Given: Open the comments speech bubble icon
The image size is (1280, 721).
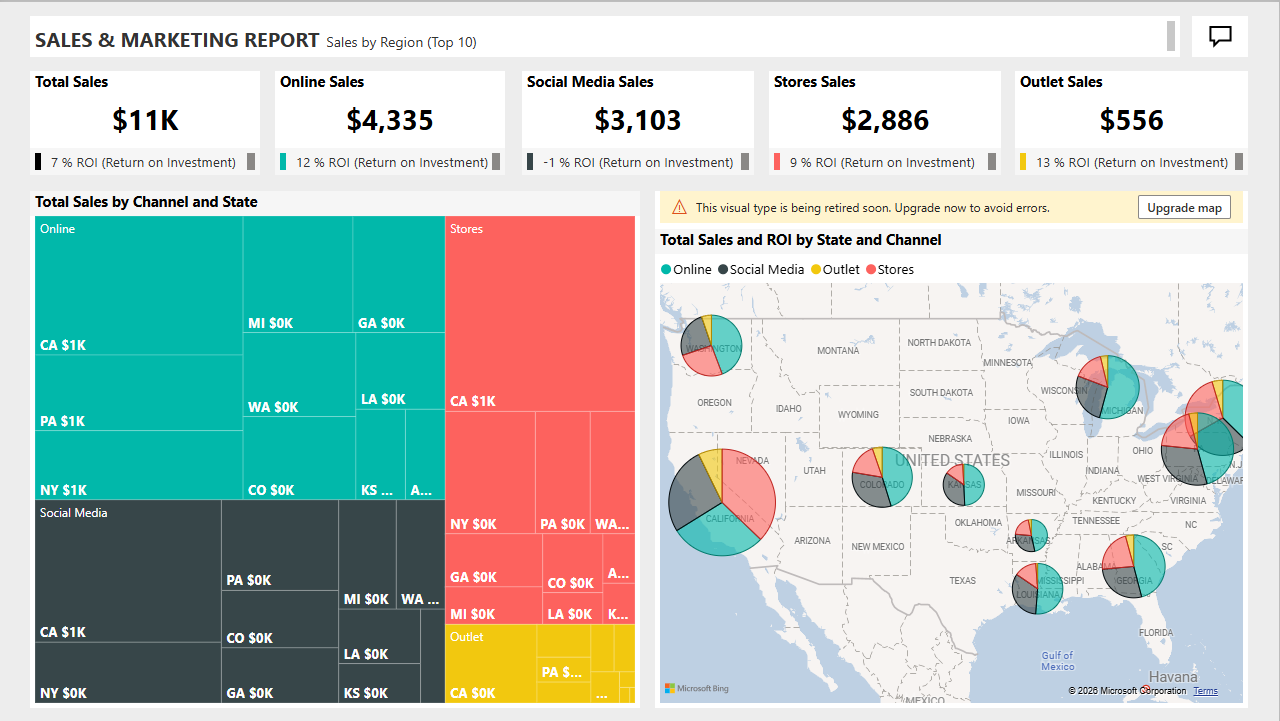Looking at the screenshot, I should coord(1219,37).
